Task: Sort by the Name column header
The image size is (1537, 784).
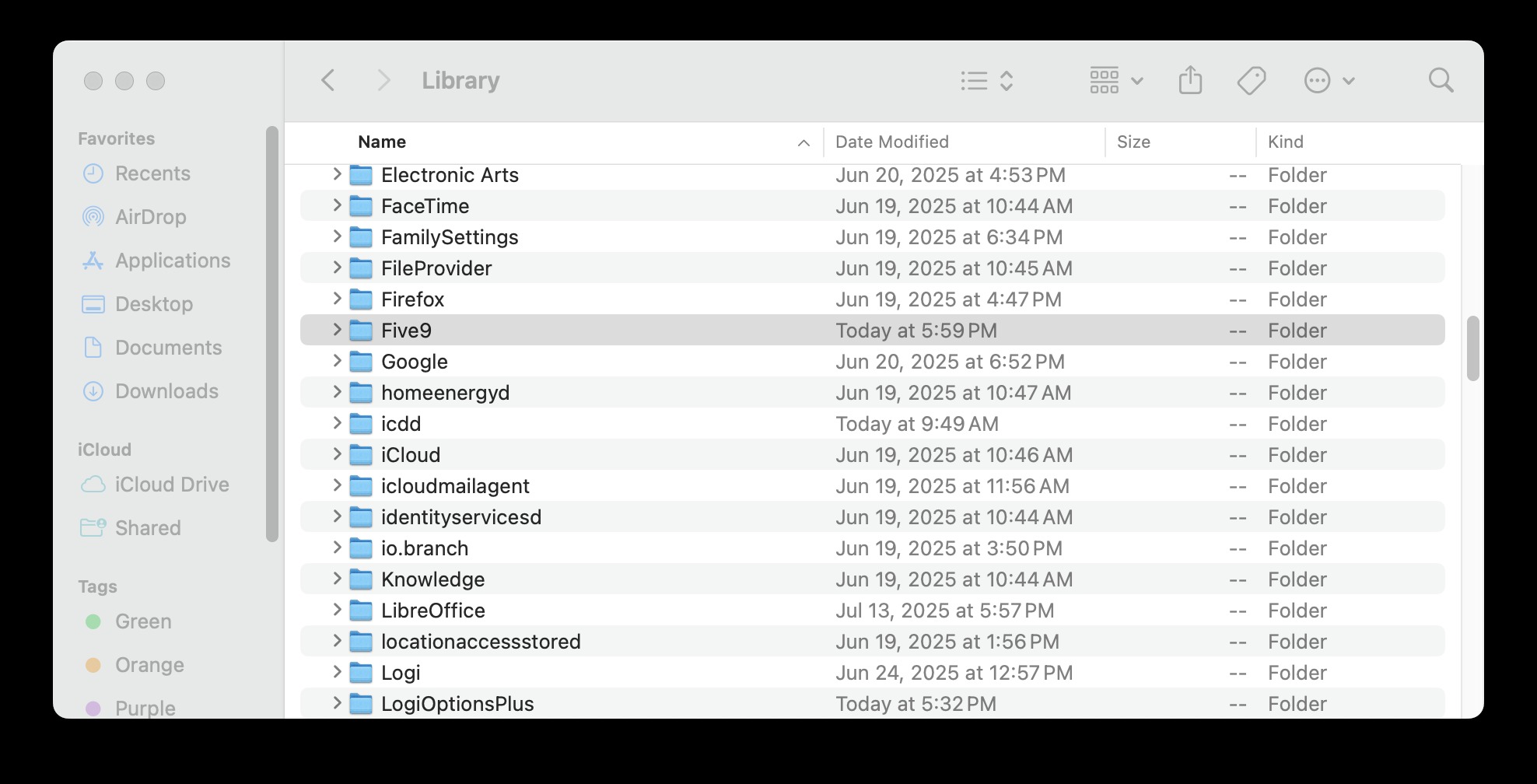Action: pyautogui.click(x=382, y=142)
